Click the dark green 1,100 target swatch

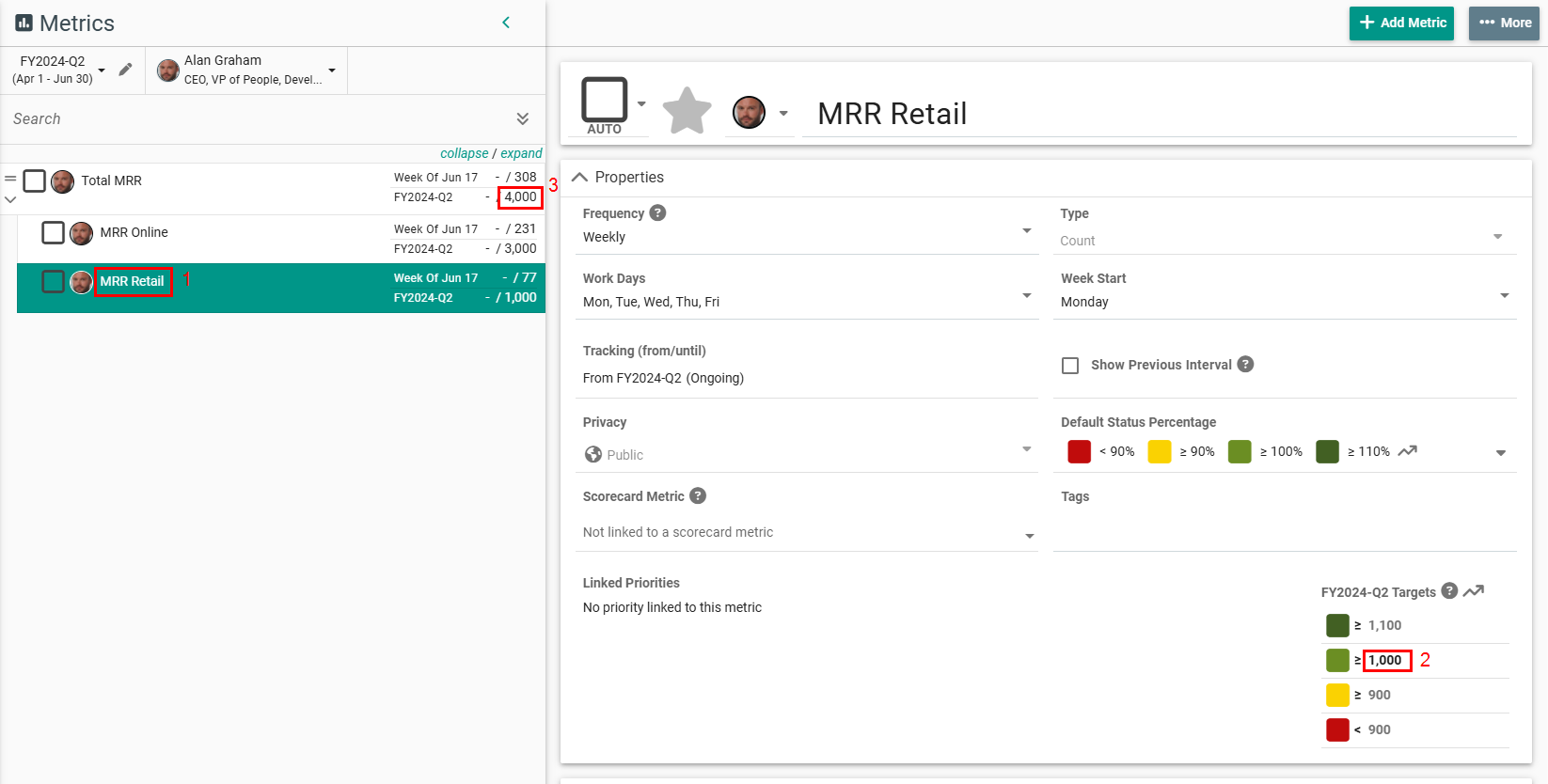[1337, 626]
